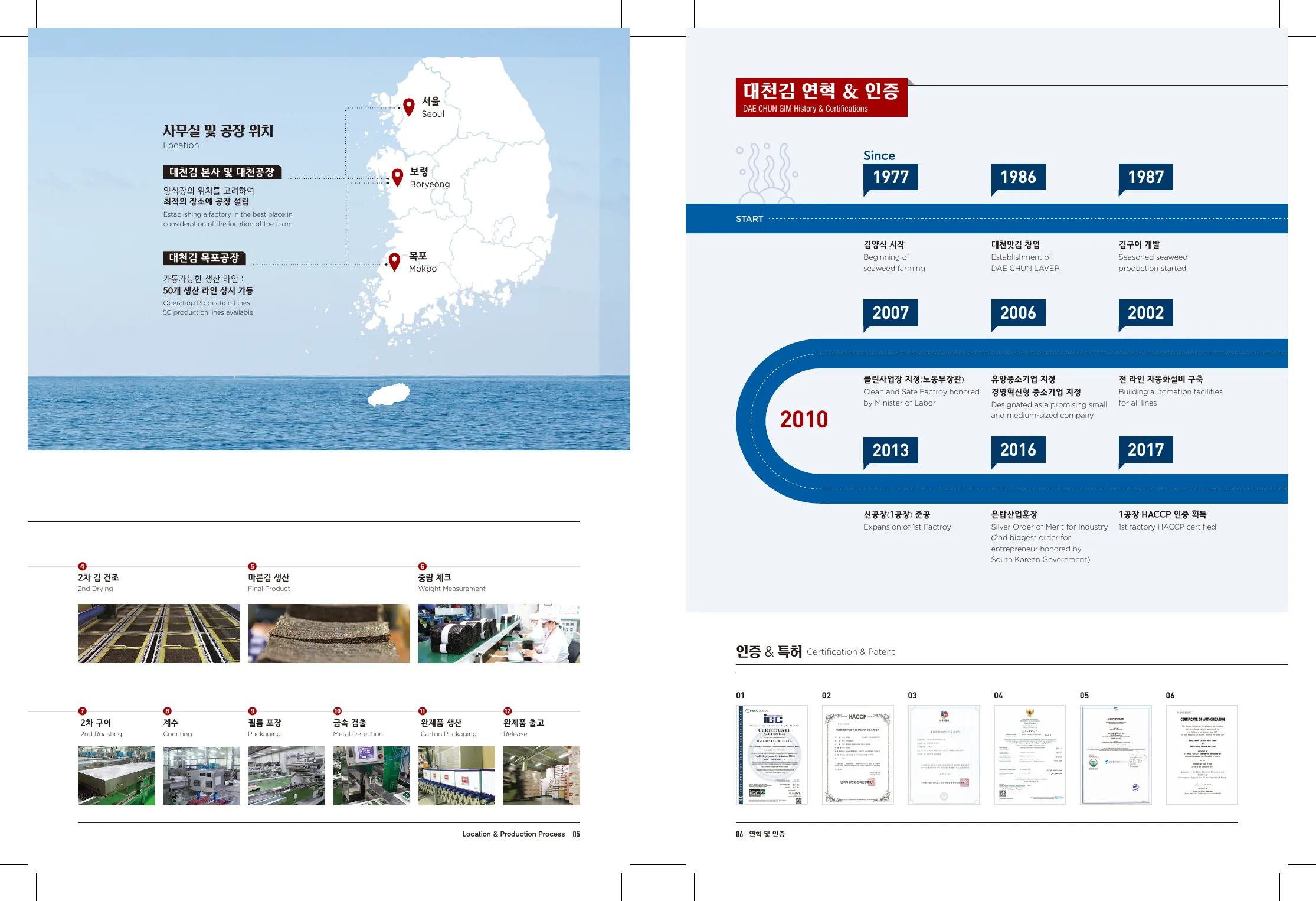Viewport: 1316px width, 901px height.
Task: View certificate thumbnail under number 05
Action: 1116,755
